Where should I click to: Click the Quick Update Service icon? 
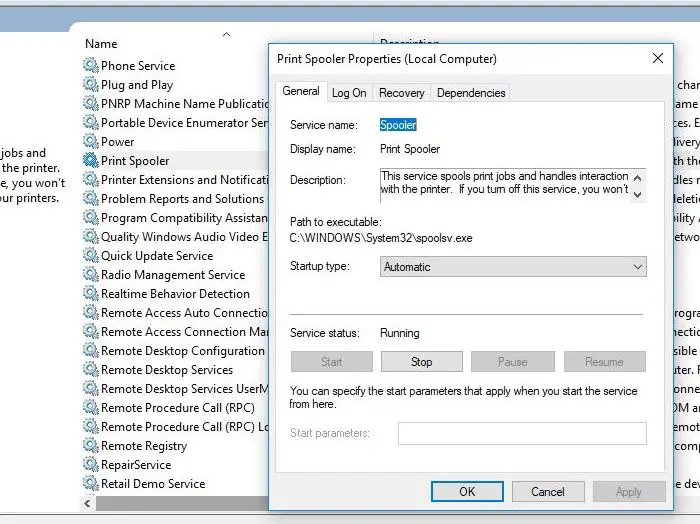[x=91, y=256]
